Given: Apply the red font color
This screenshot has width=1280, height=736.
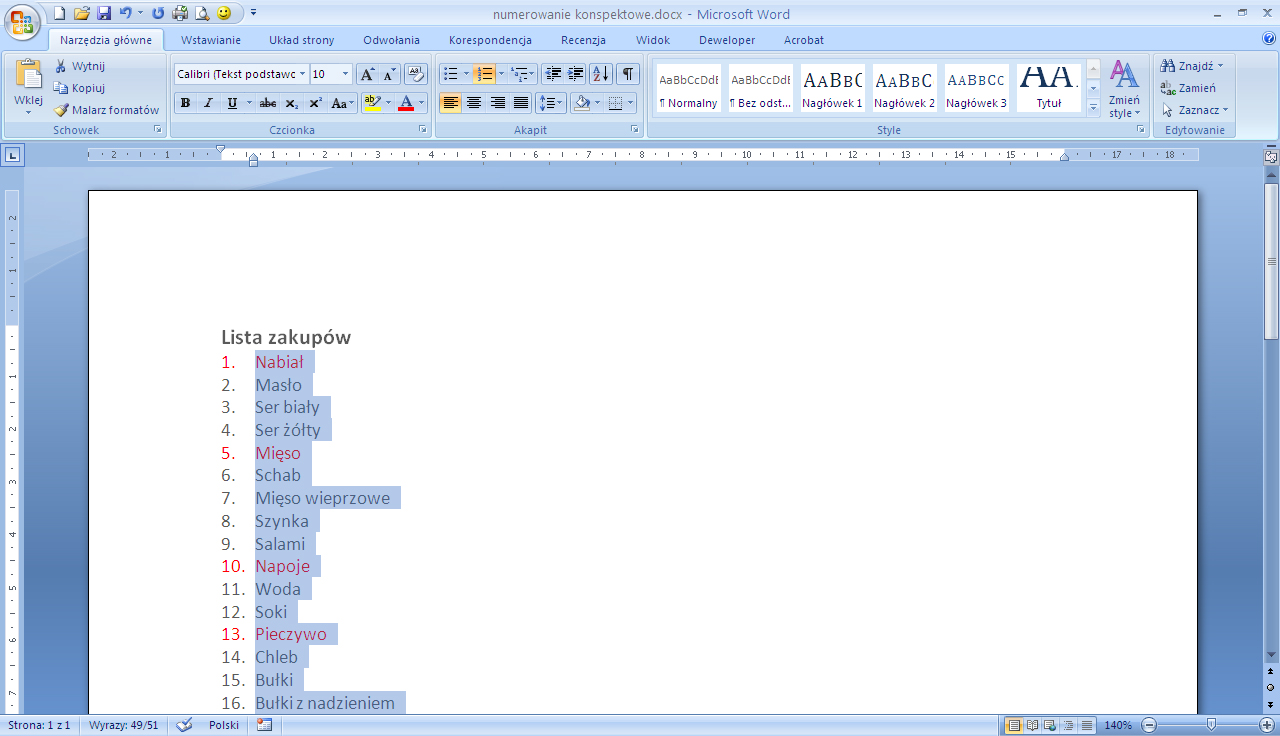Looking at the screenshot, I should (406, 103).
